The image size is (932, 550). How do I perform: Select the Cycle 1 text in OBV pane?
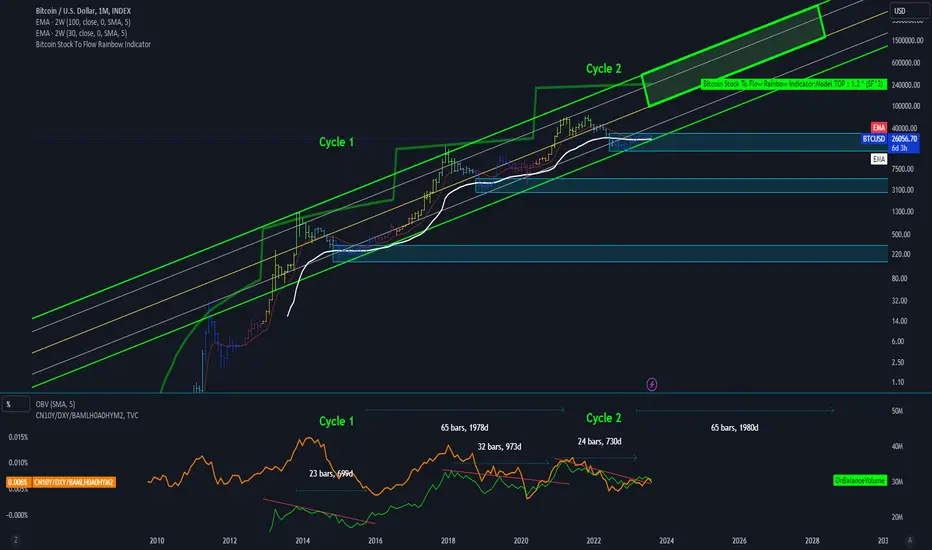(336, 422)
